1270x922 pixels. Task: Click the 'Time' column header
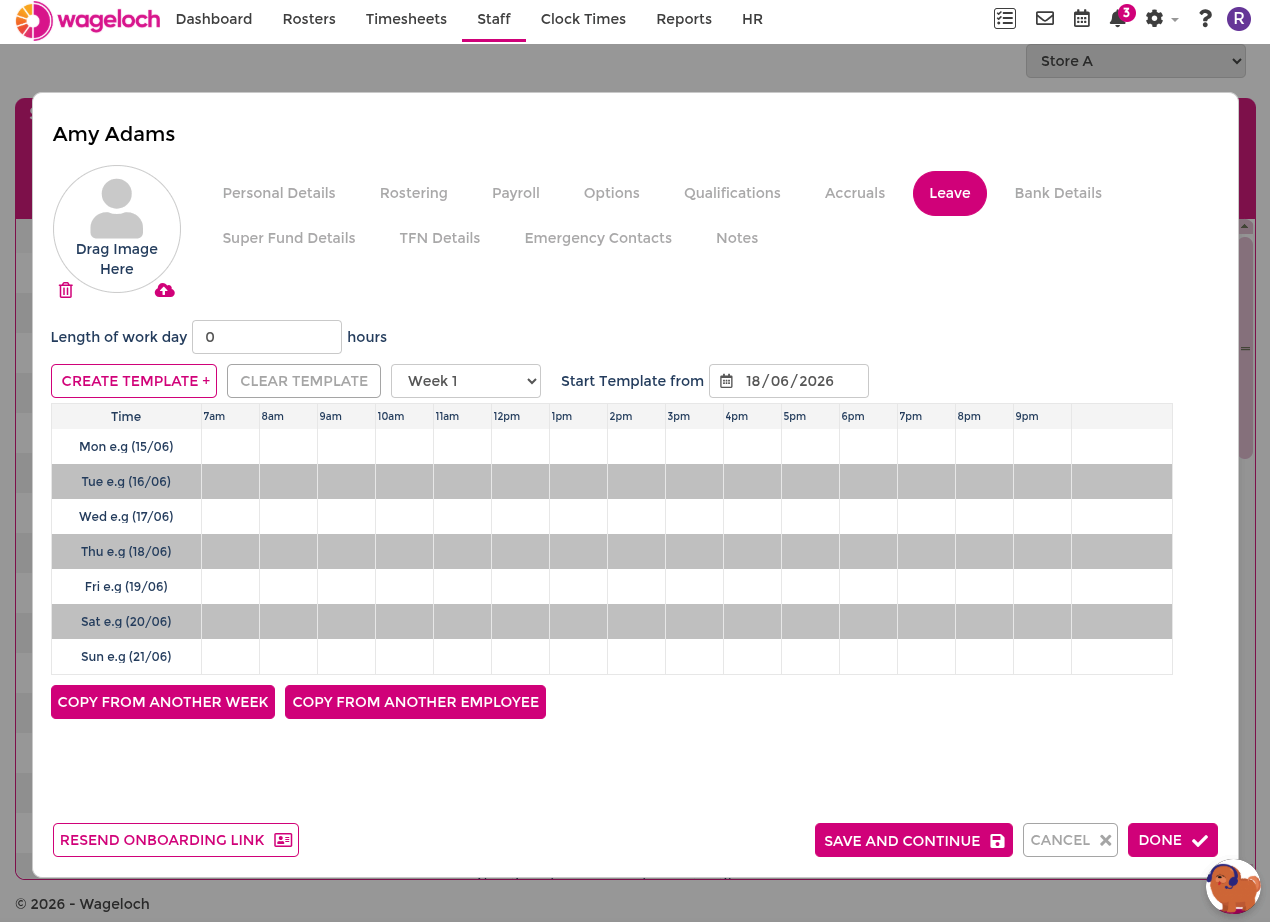tap(126, 416)
